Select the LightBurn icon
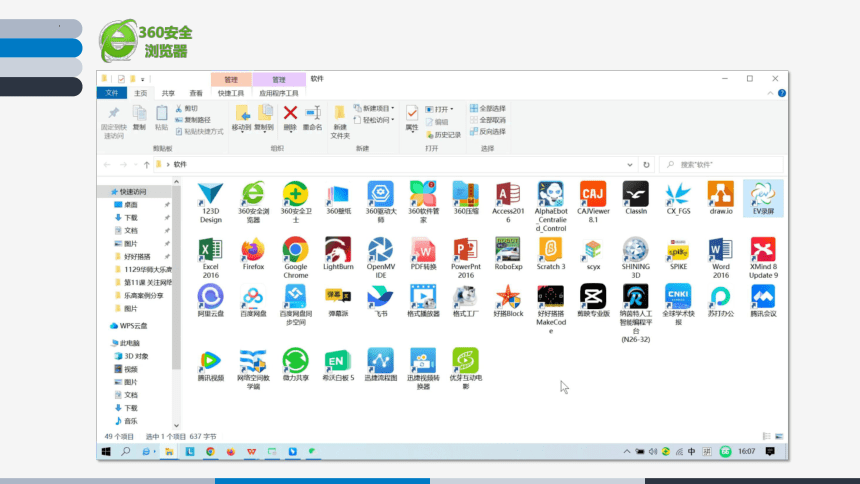 point(338,254)
